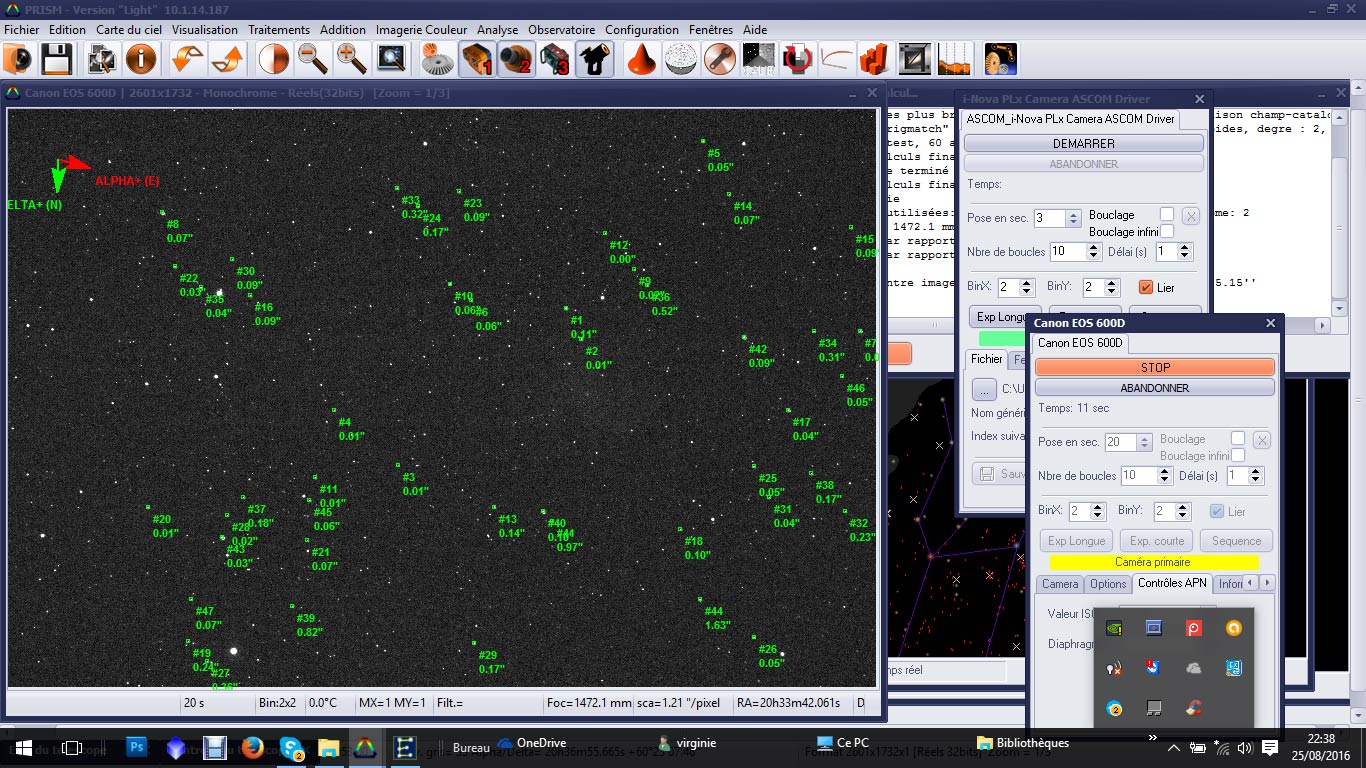The height and width of the screenshot is (768, 1366).
Task: Toggle Bouclage infini in i-Nova panel
Action: coord(1166,231)
